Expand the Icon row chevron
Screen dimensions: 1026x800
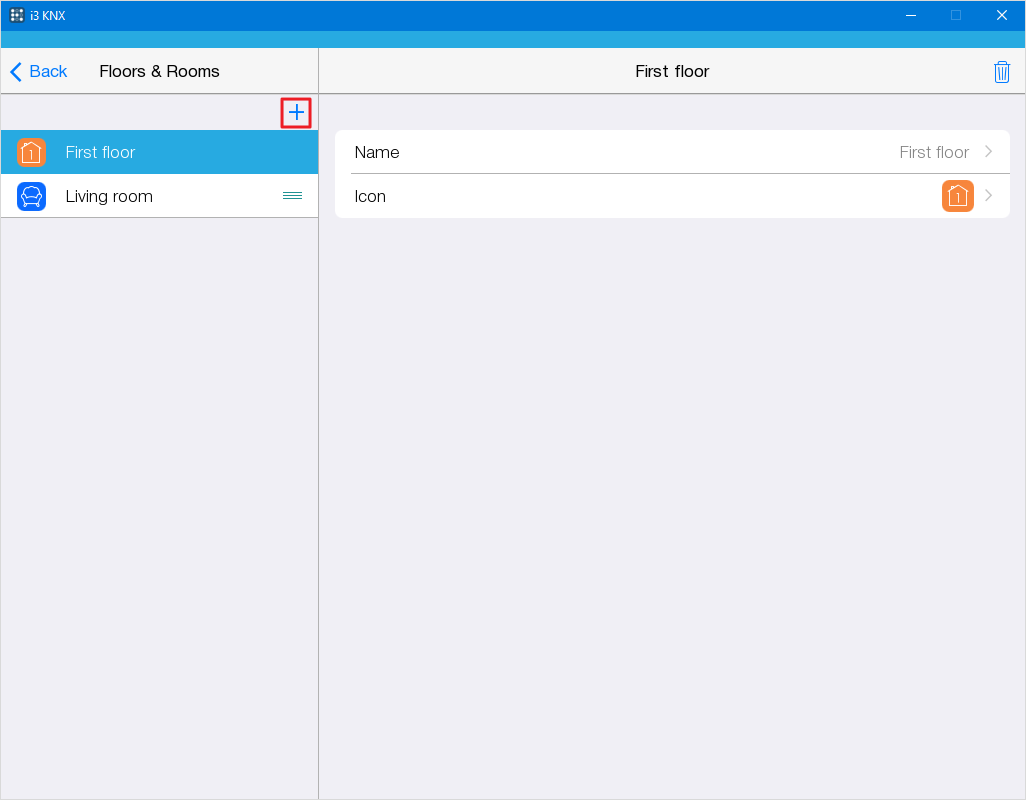(988, 196)
